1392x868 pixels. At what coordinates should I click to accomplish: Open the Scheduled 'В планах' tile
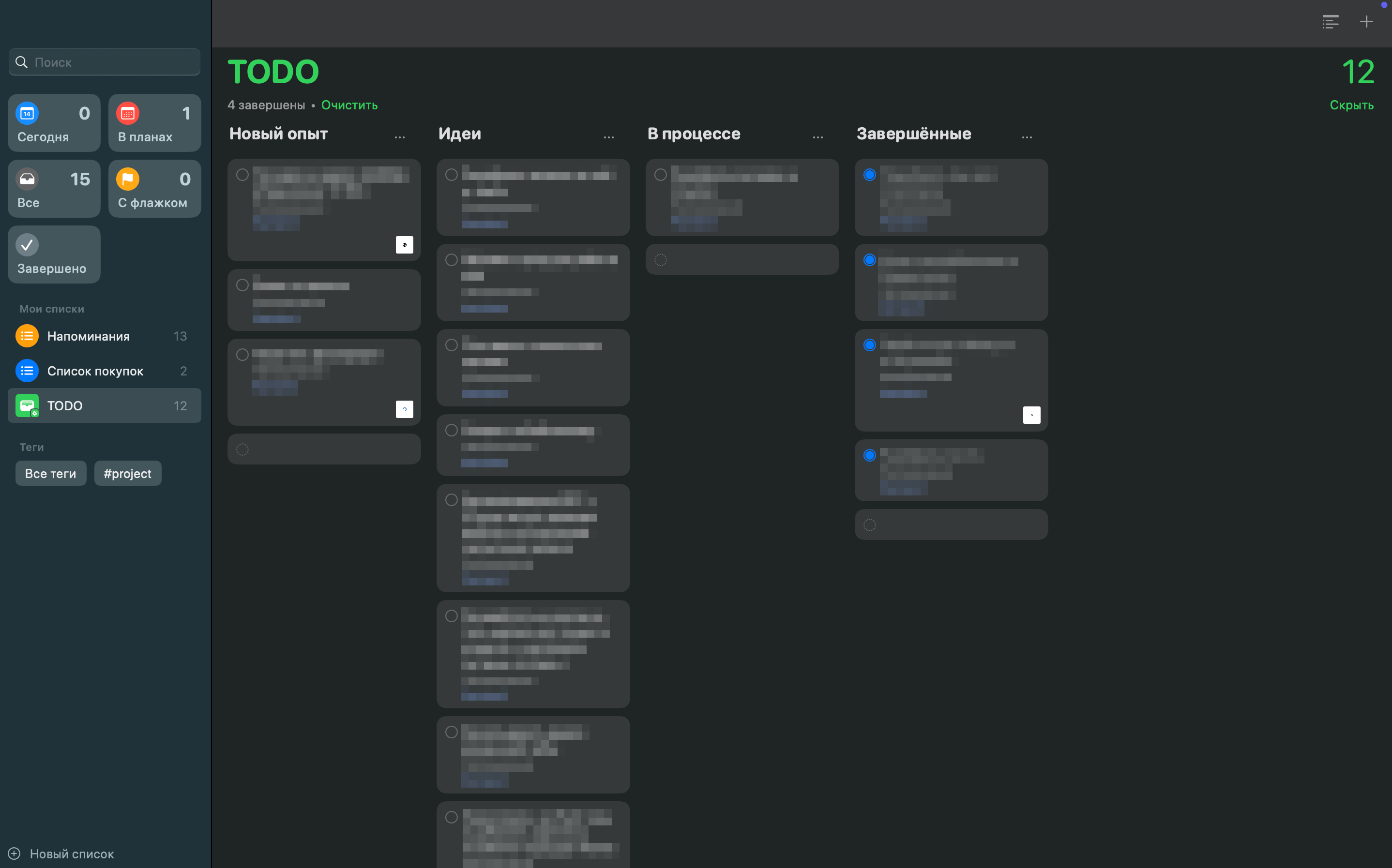pos(154,123)
